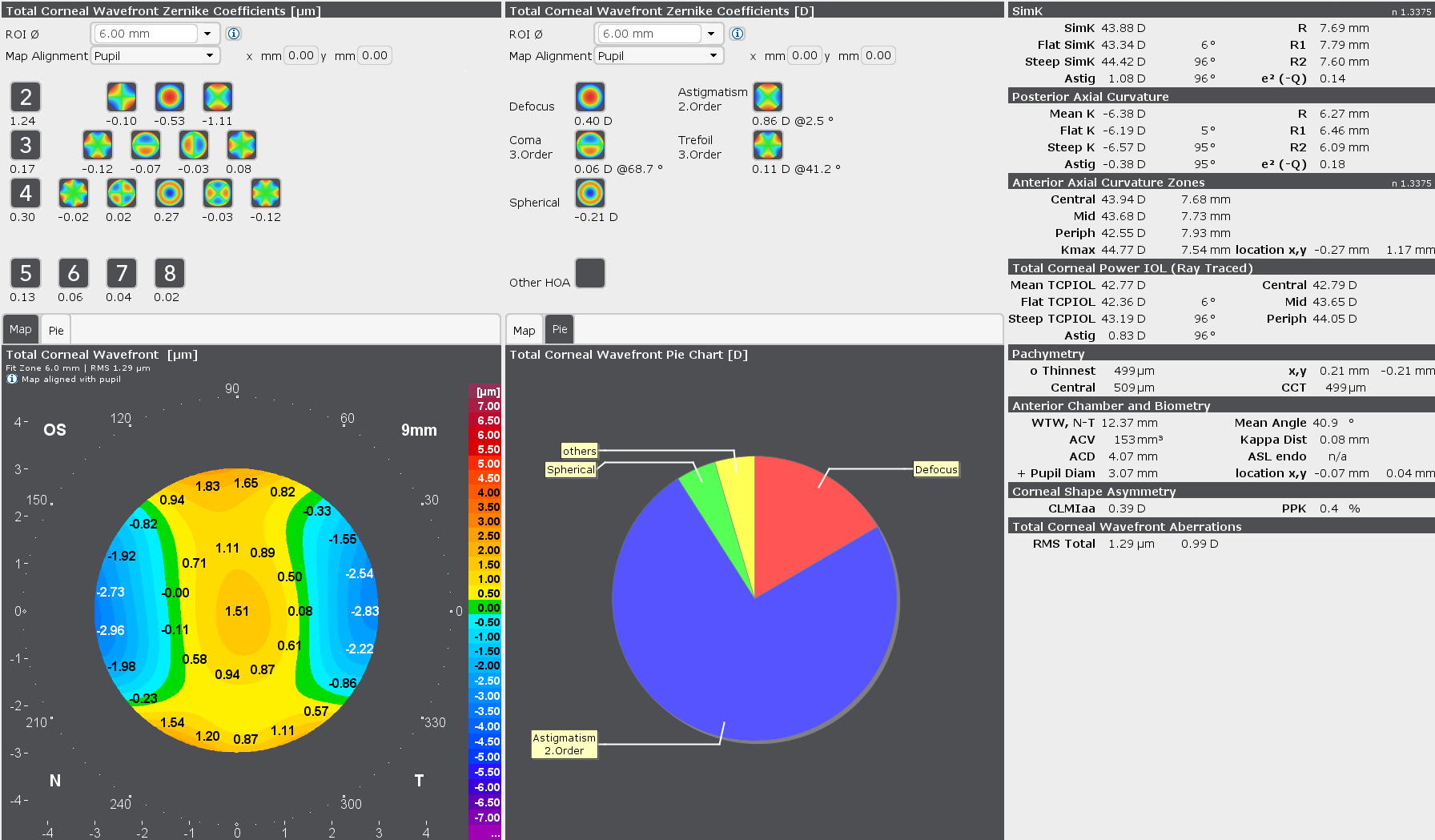Select the Defocus Zernike icon showing 0.40 D

click(x=590, y=96)
